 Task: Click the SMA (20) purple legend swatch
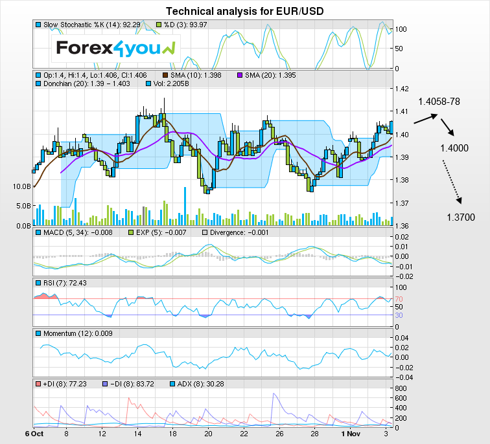(x=240, y=75)
